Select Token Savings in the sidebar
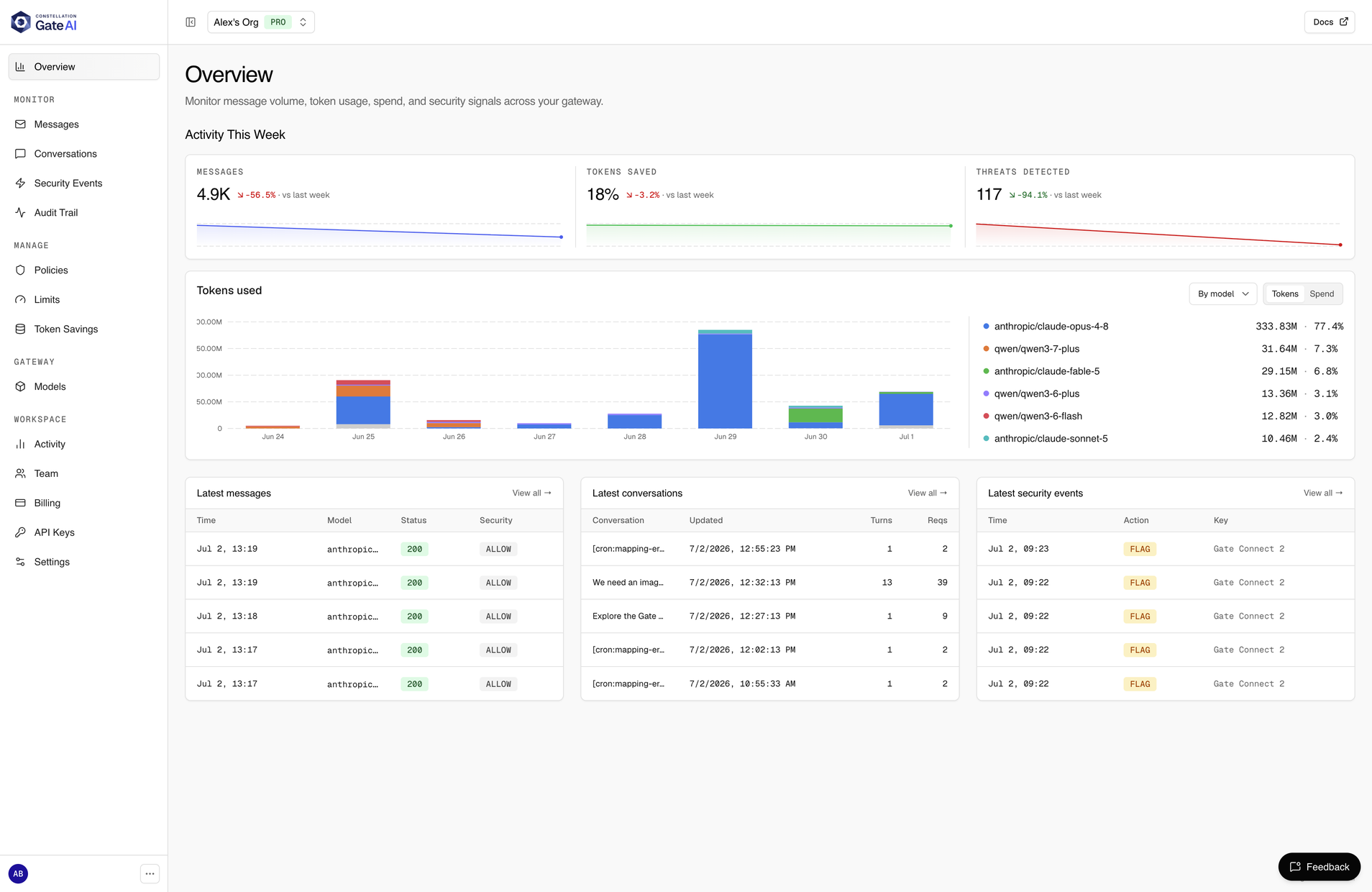Screen dimensions: 1372x892 pos(84,329)
